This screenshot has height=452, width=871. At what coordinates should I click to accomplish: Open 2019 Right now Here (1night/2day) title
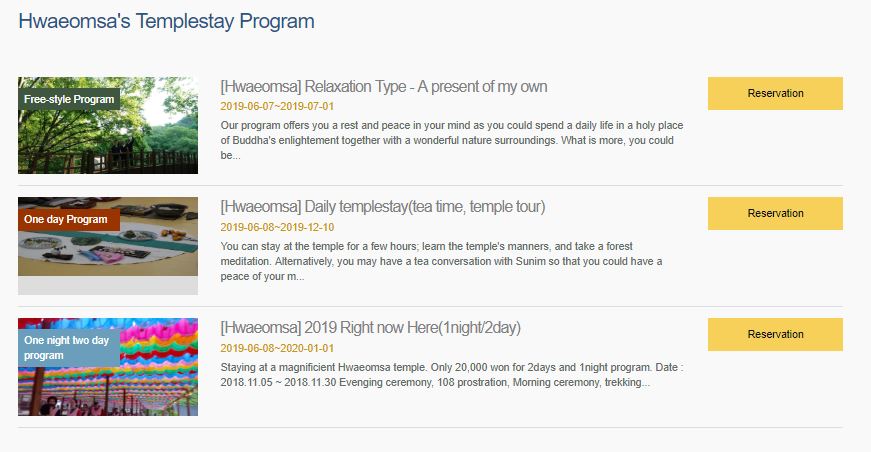pos(370,328)
